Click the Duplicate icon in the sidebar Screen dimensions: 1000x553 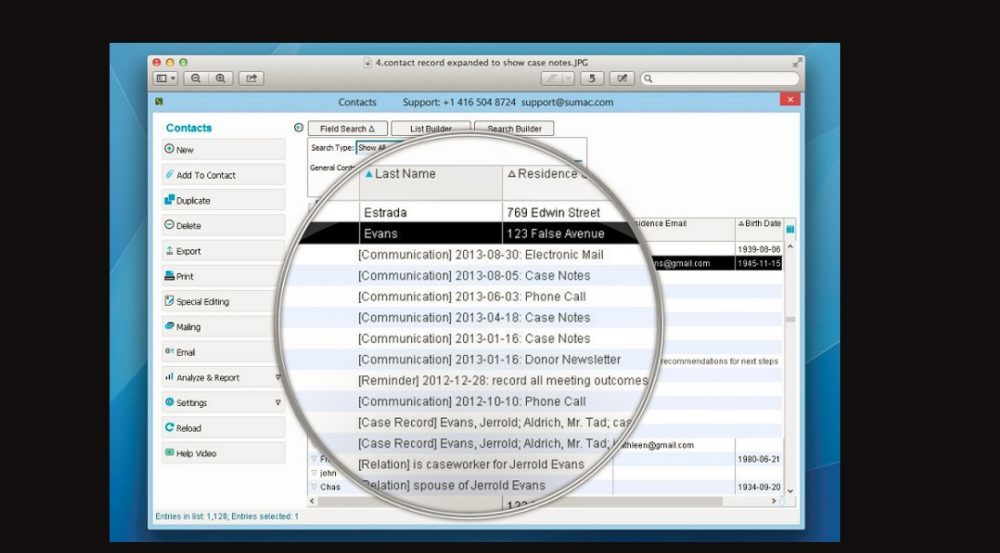tap(169, 200)
